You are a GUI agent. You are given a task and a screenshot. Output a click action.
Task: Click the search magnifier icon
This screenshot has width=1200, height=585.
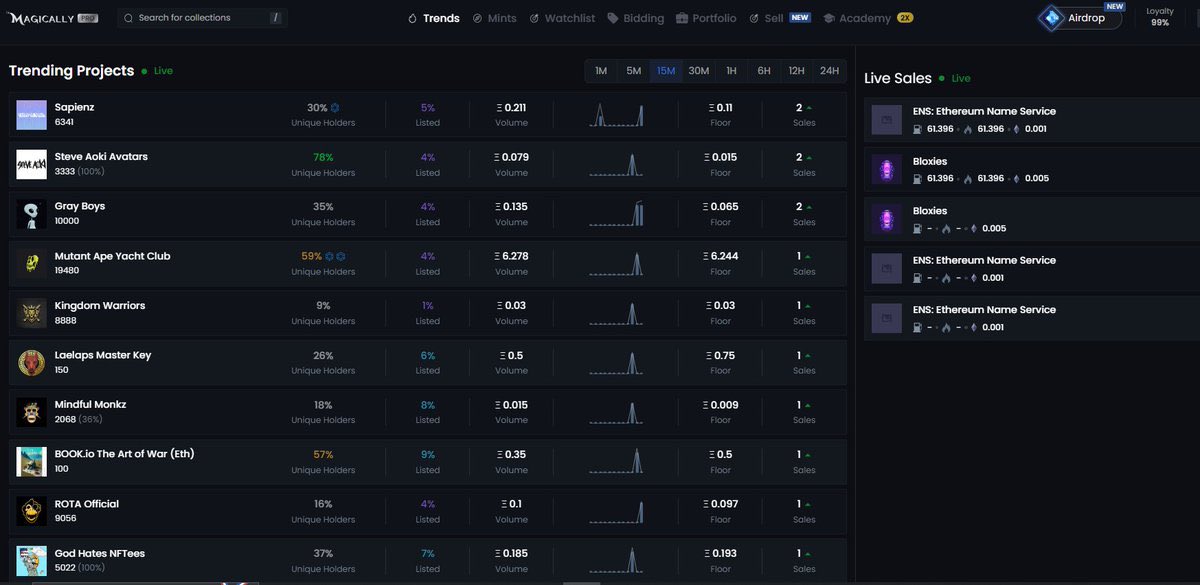128,17
